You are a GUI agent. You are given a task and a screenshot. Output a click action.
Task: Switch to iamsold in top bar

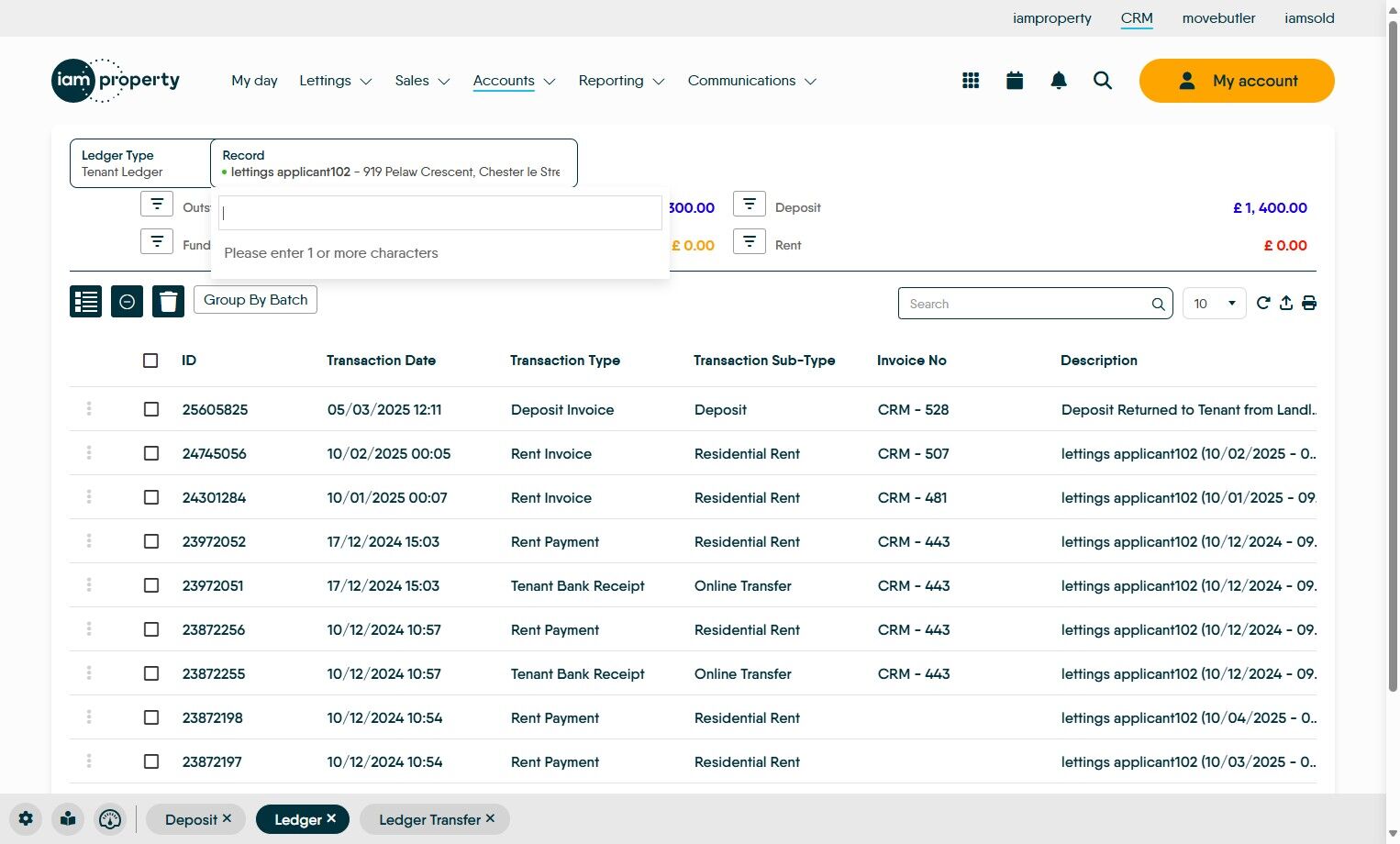(1309, 18)
